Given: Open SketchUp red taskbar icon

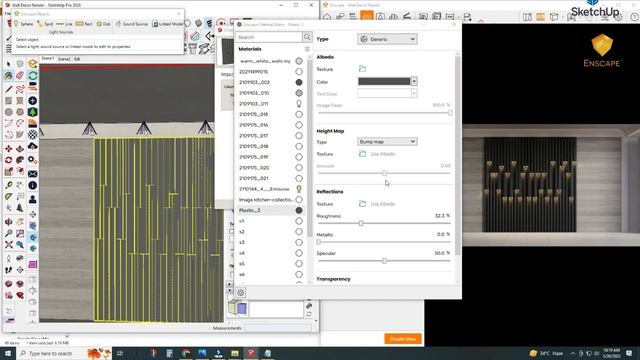Looking at the screenshot, I should click(251, 353).
